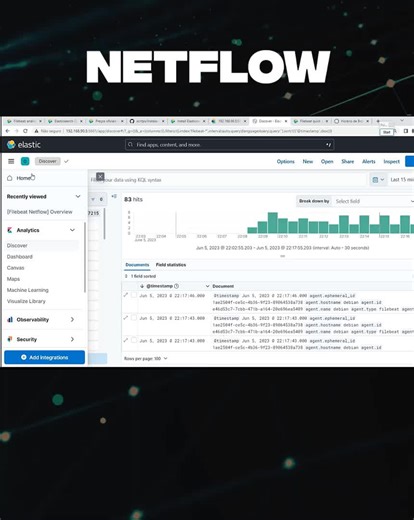Open @timestamp column header menu chevron
The image size is (414, 520).
207,286
